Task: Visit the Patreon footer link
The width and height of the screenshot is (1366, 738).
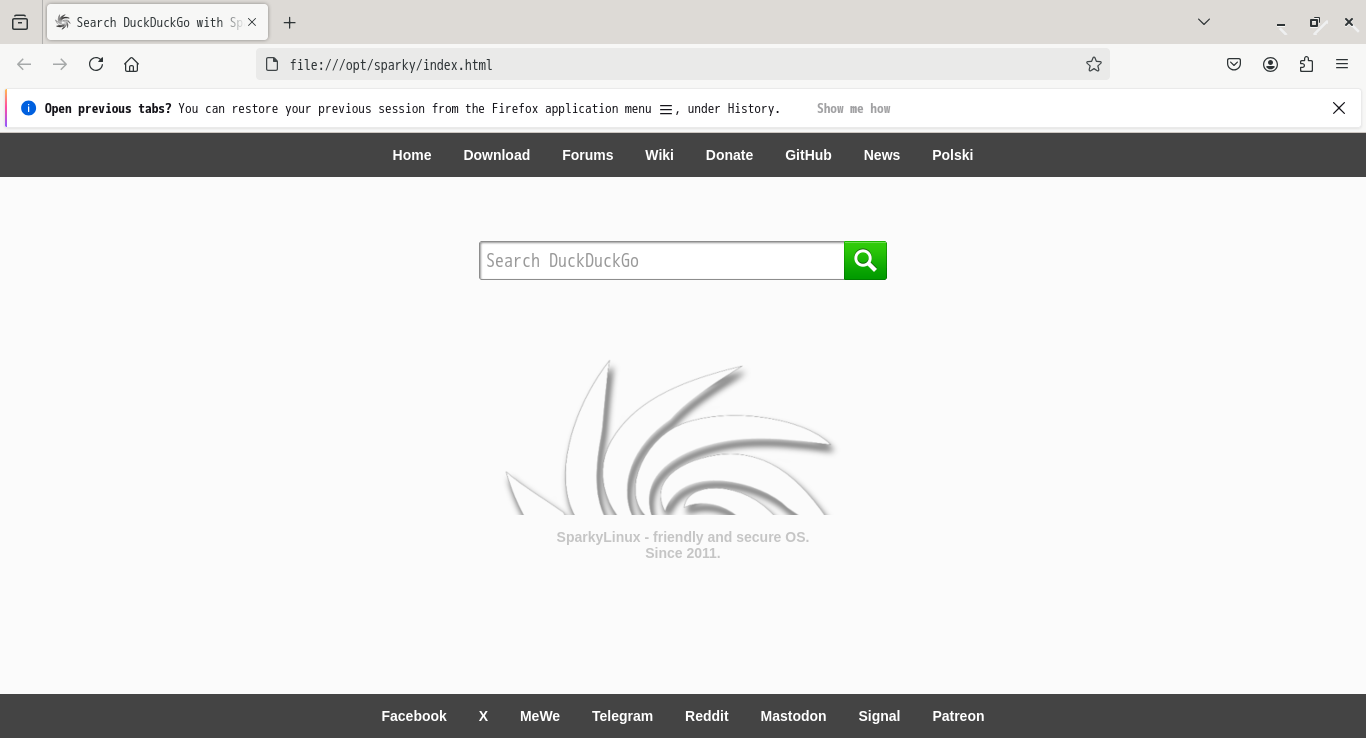Action: click(x=958, y=716)
